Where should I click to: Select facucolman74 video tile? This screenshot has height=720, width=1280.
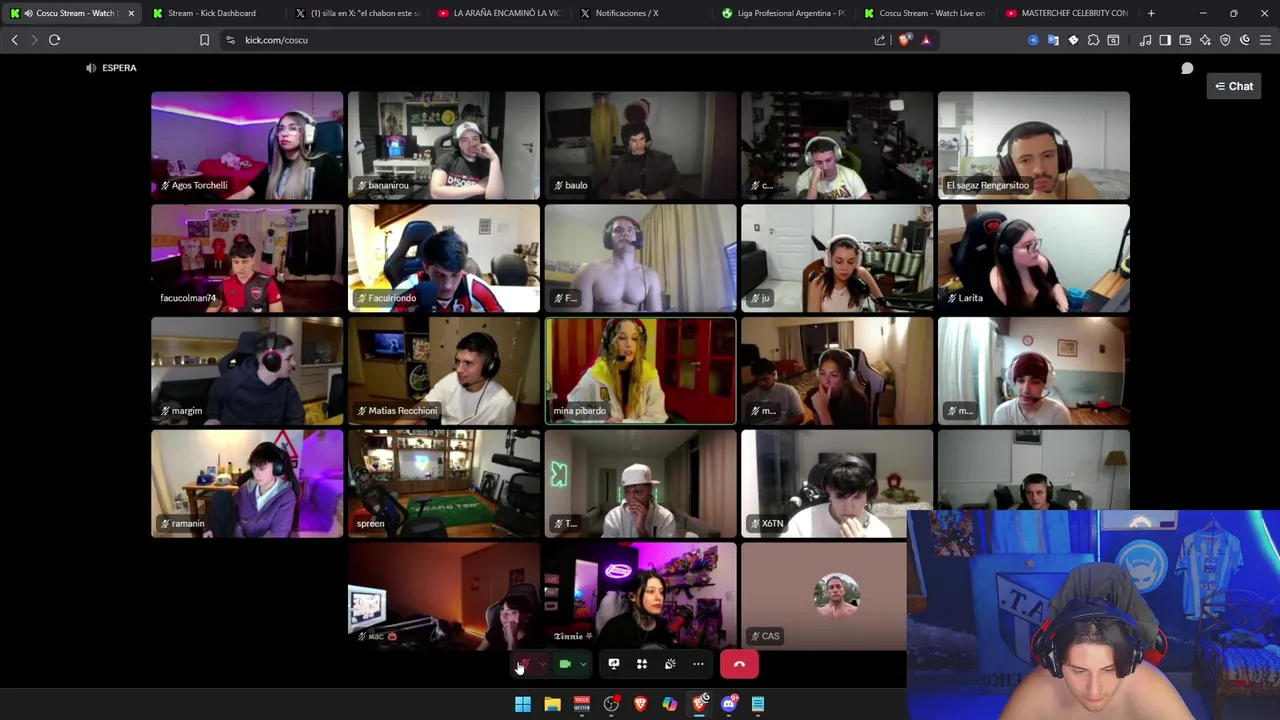click(x=247, y=258)
